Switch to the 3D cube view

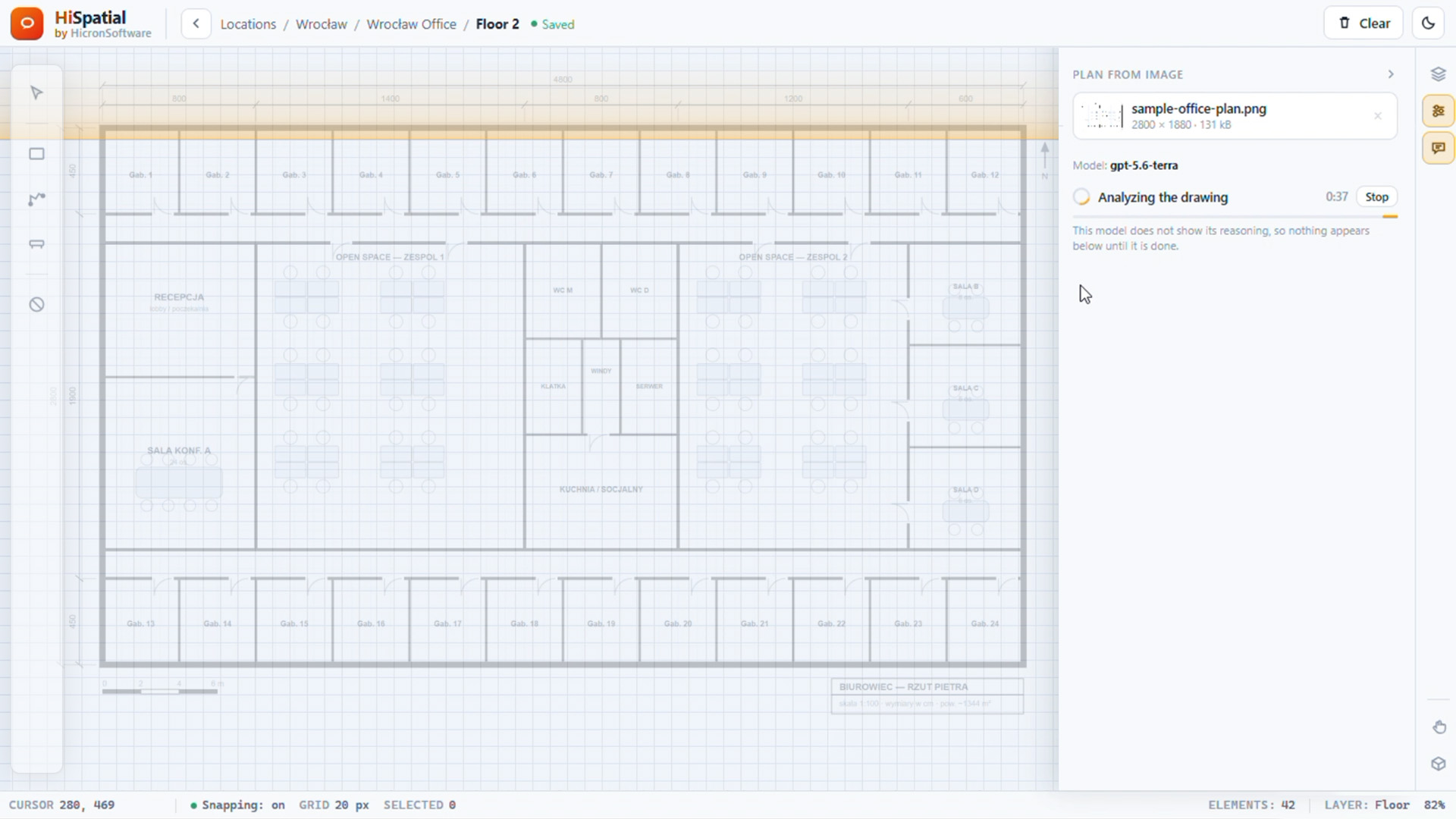[x=1439, y=764]
